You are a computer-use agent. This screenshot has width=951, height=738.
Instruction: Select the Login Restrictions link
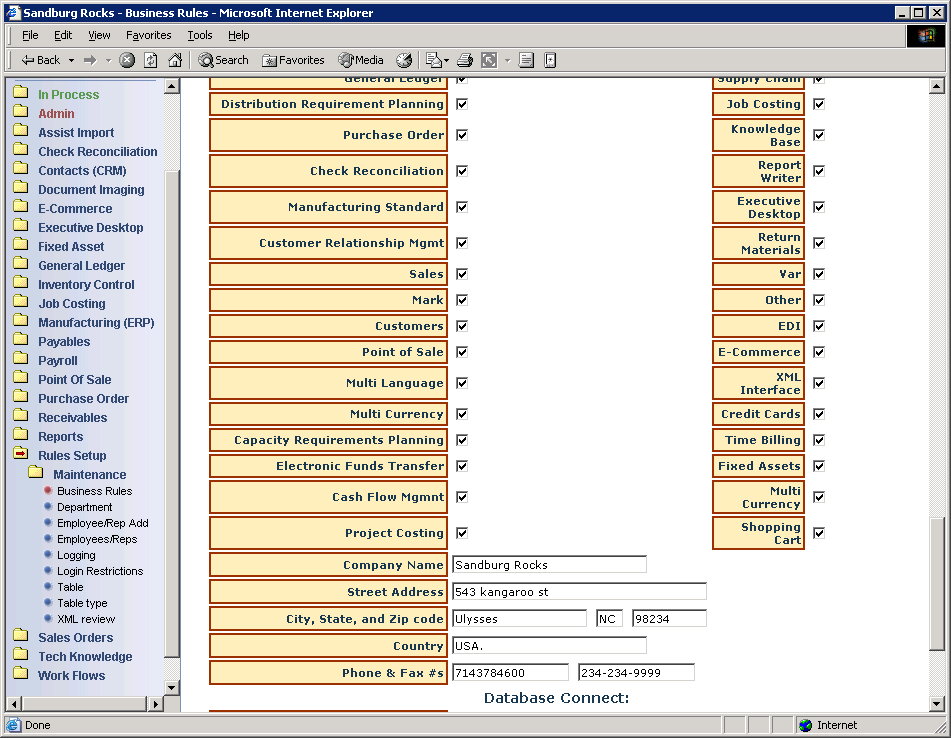click(x=100, y=571)
